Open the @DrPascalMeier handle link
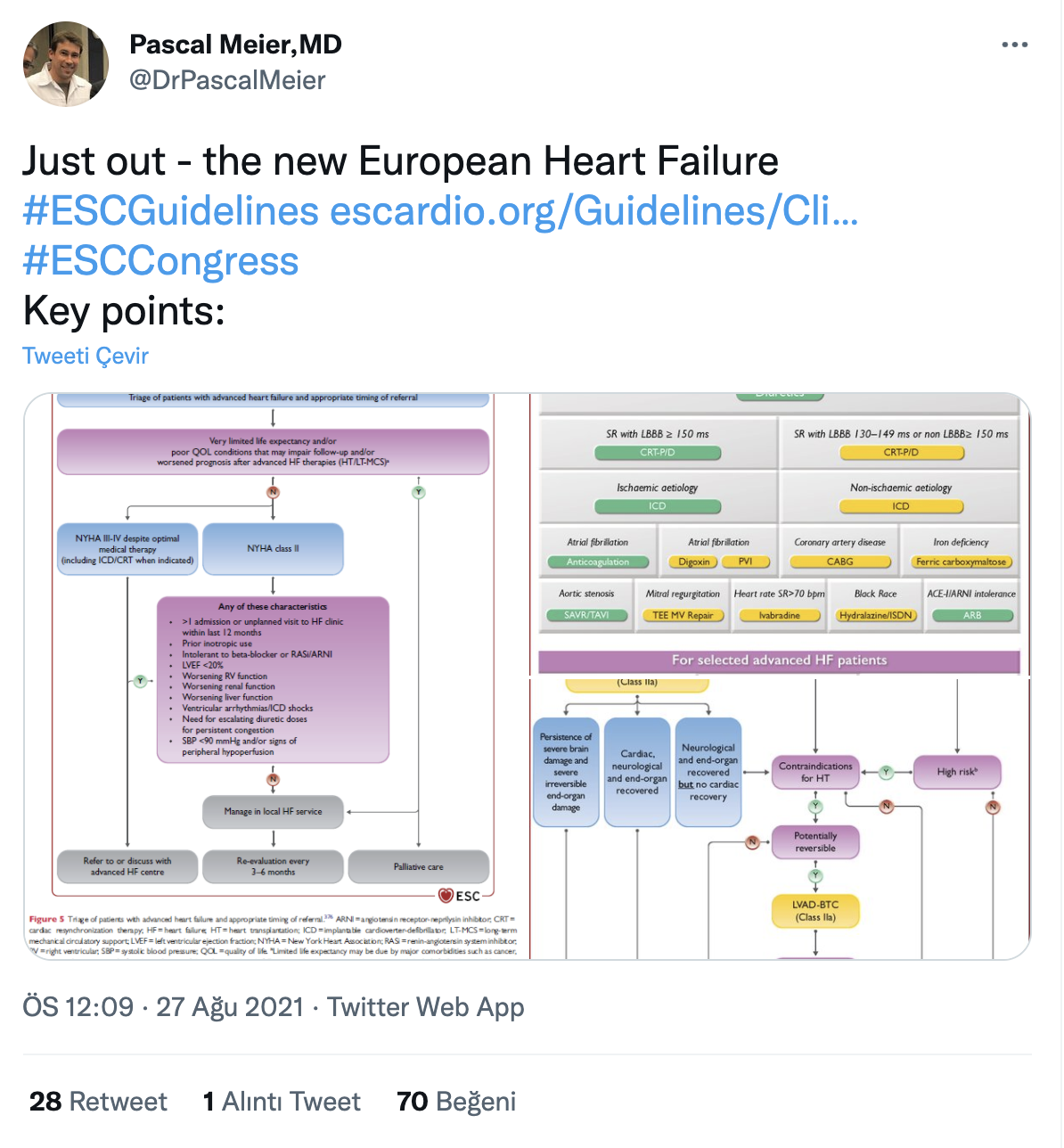The height and width of the screenshot is (1148, 1064). point(227,80)
